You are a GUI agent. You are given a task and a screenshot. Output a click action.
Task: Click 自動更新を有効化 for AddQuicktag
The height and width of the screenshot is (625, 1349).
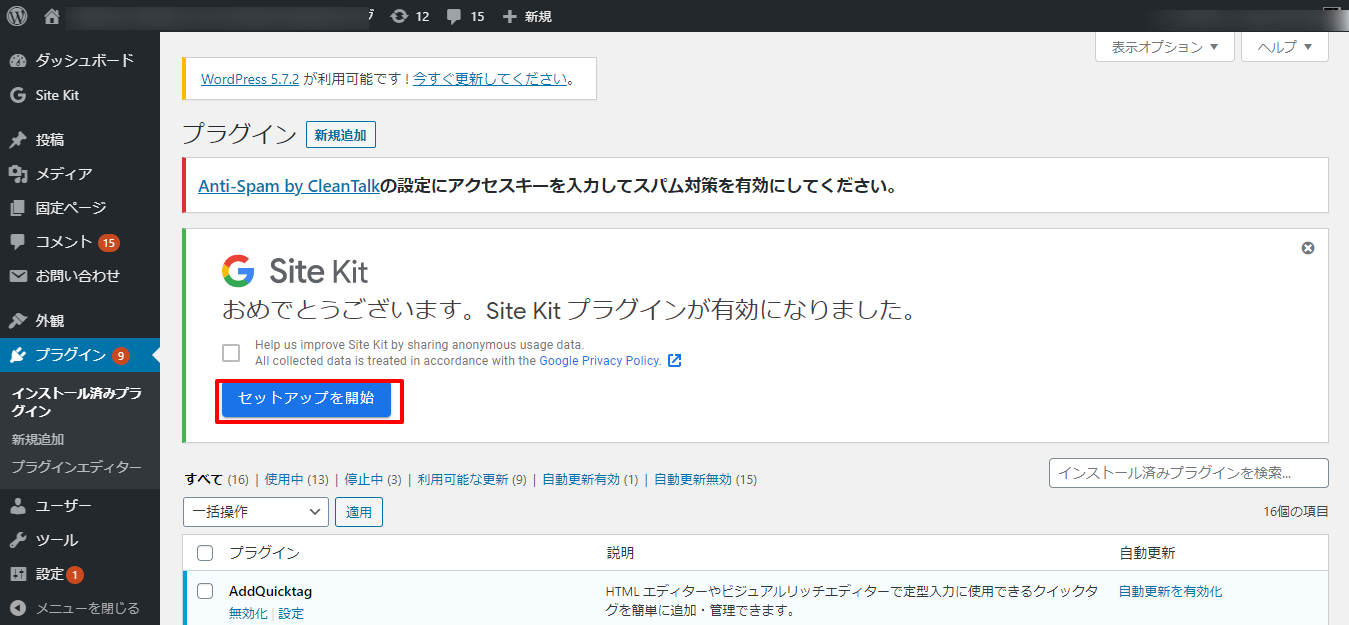tap(1170, 592)
